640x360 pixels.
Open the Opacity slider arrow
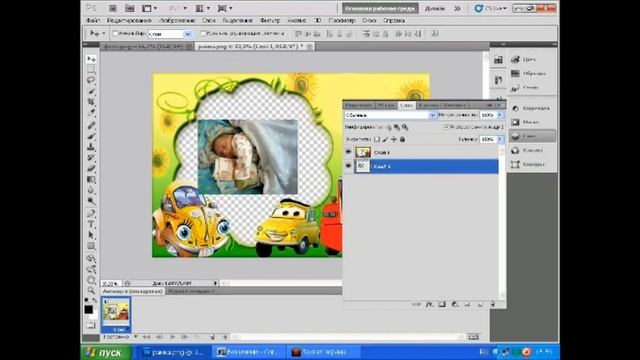point(500,116)
